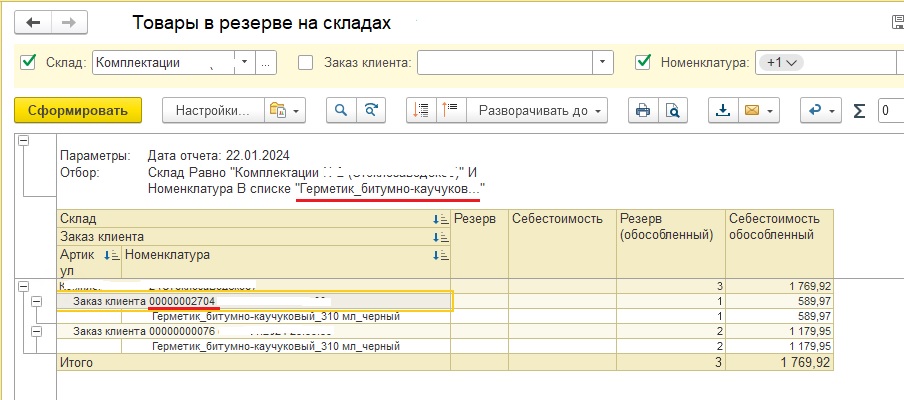Click the Резерв (обособленный) column header
The height and width of the screenshot is (400, 904).
pos(671,244)
